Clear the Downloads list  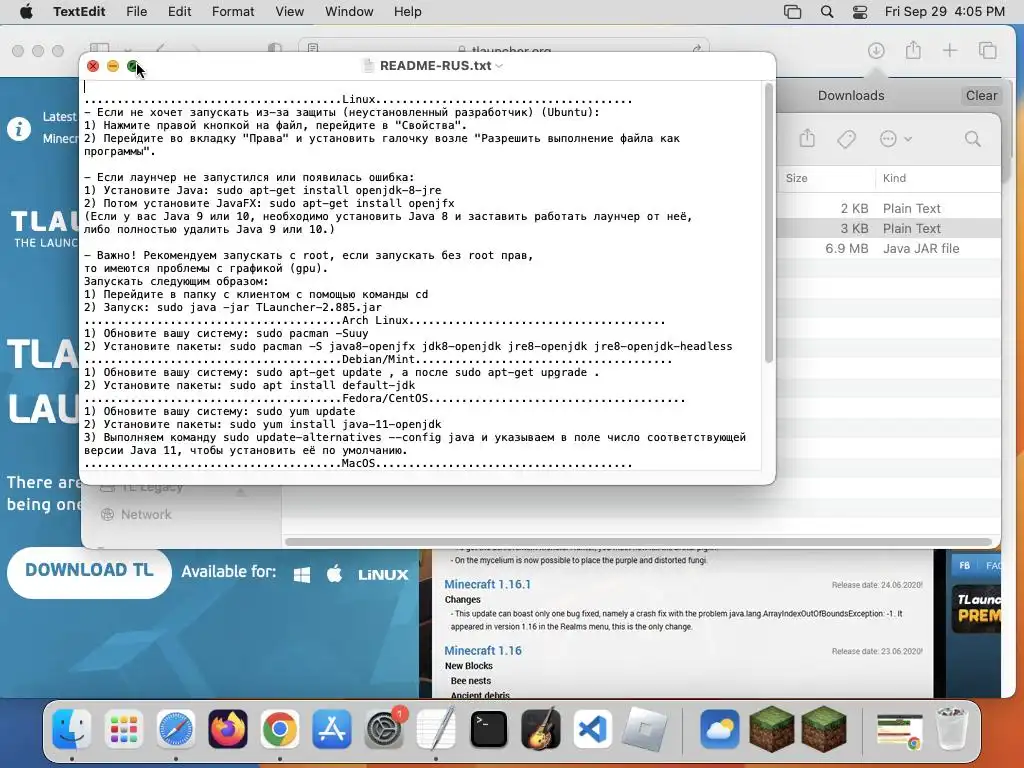point(981,95)
